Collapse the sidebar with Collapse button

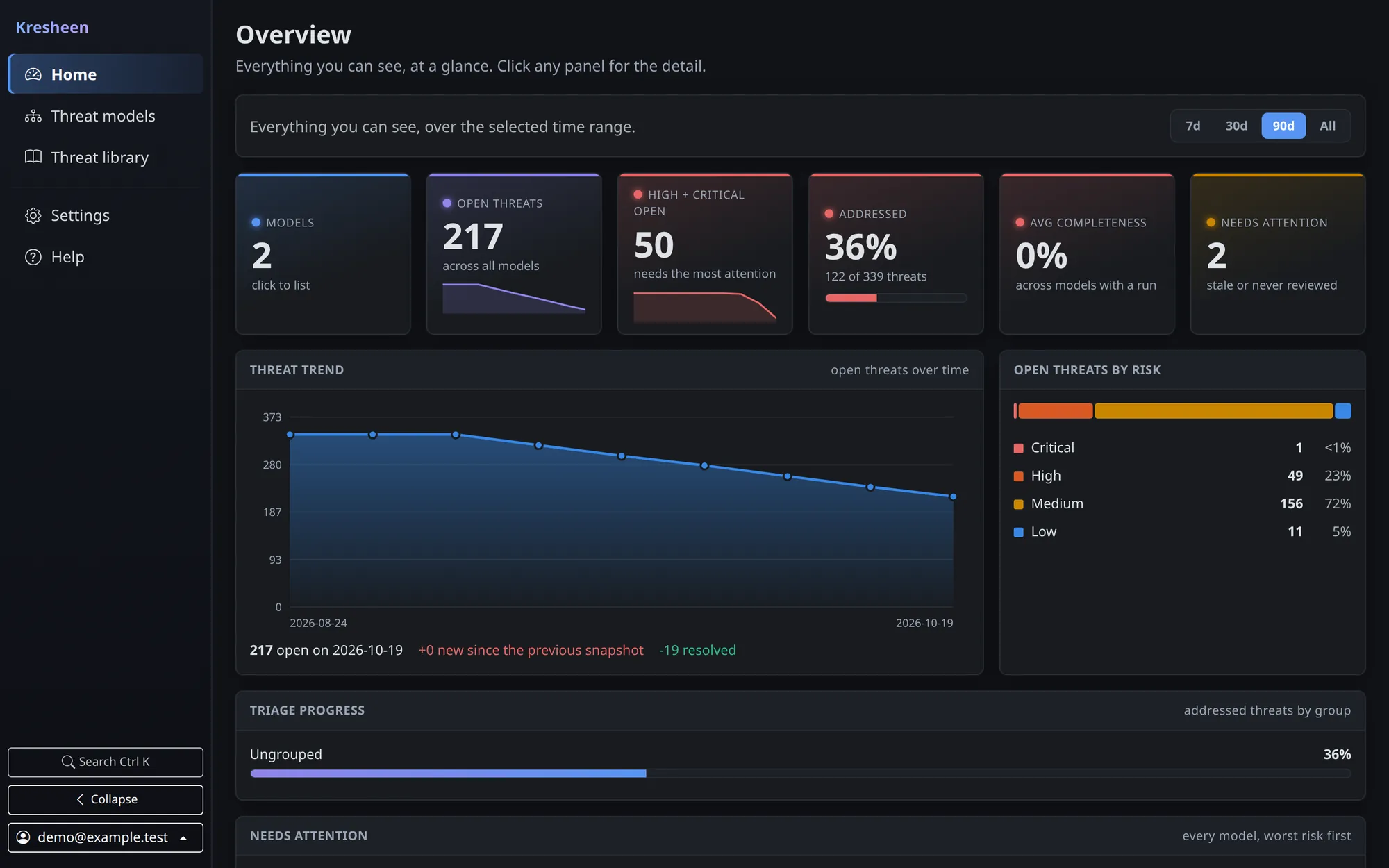click(106, 799)
